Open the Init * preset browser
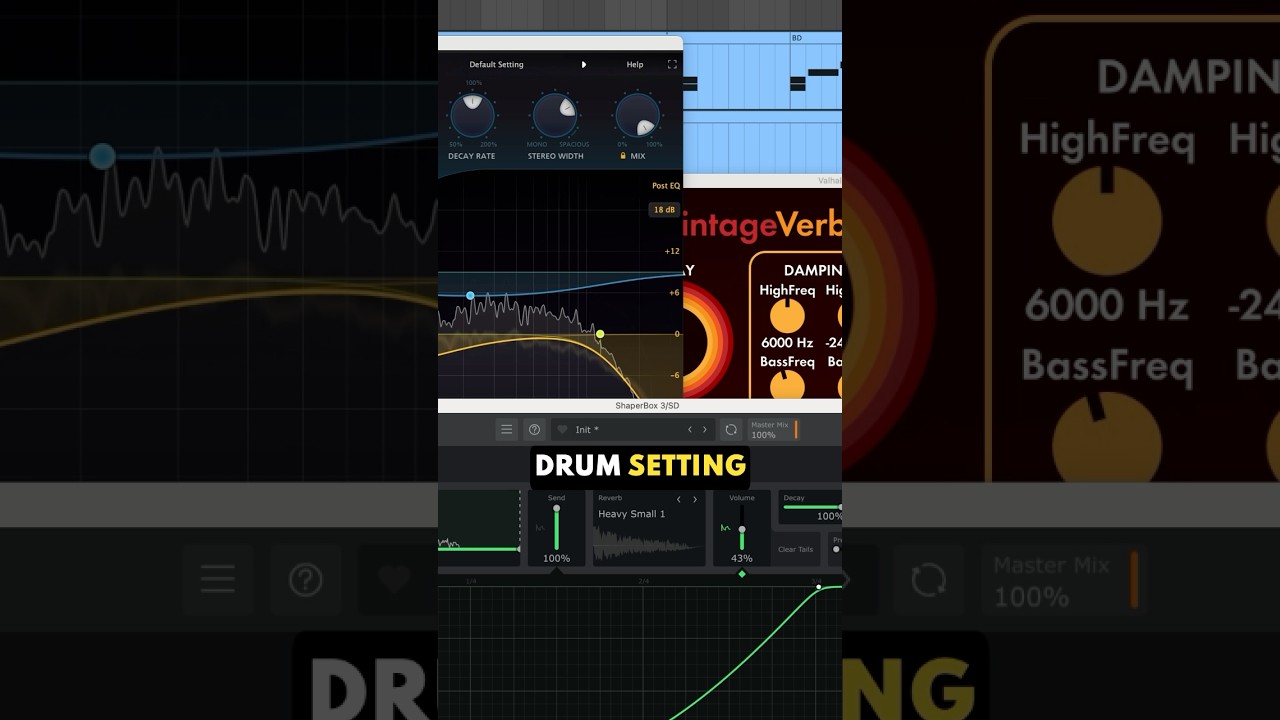 (x=632, y=430)
